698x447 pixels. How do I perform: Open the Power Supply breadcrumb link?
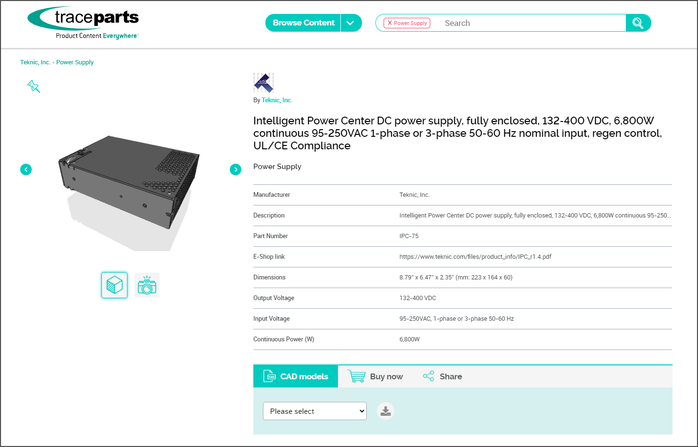pyautogui.click(x=76, y=62)
